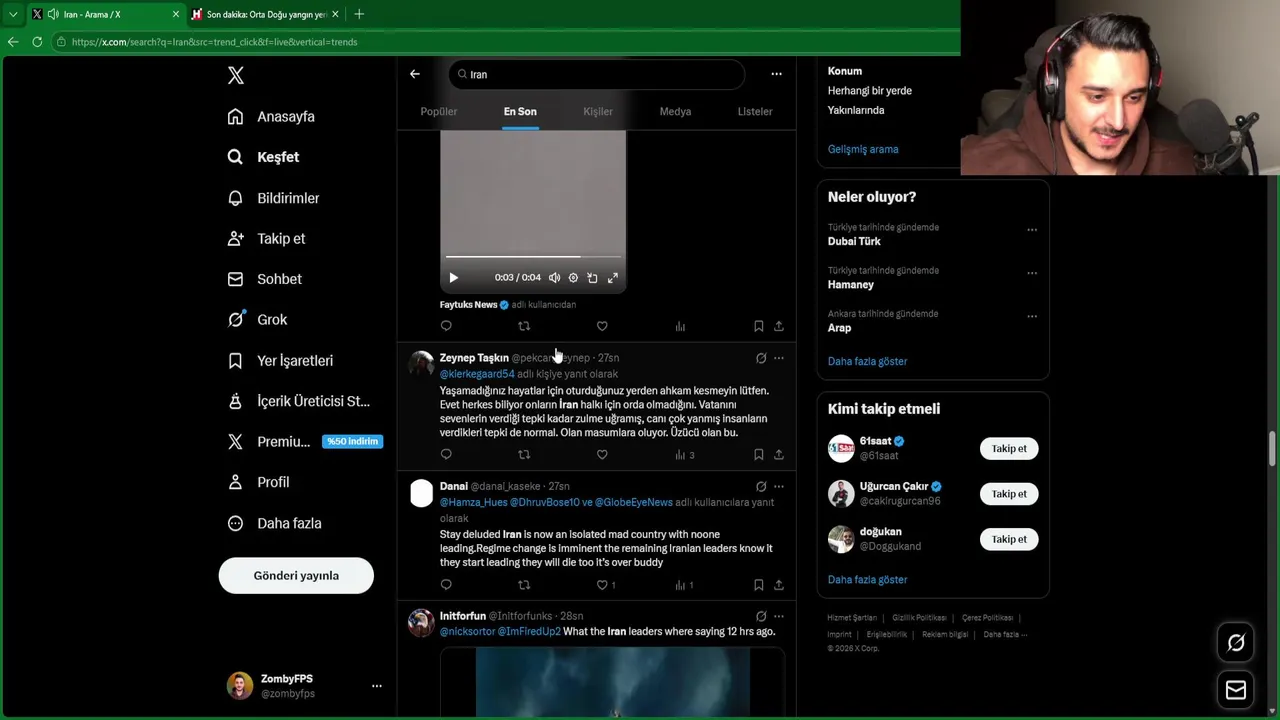This screenshot has width=1280, height=720.
Task: Open Gelişmiş arama link
Action: click(863, 149)
